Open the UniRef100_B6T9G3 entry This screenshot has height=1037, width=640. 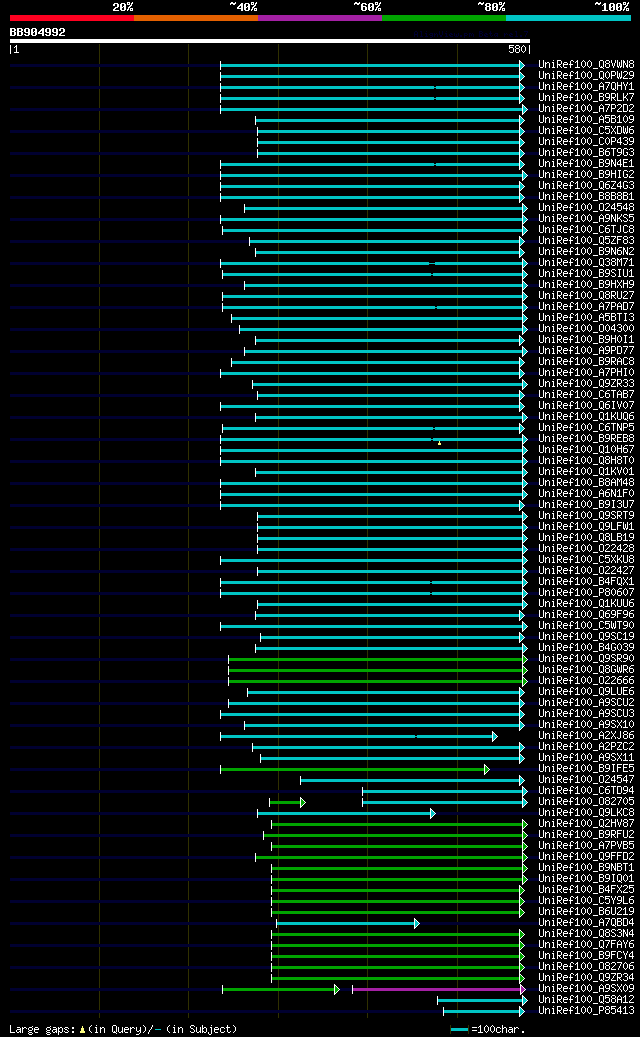pyautogui.click(x=586, y=153)
